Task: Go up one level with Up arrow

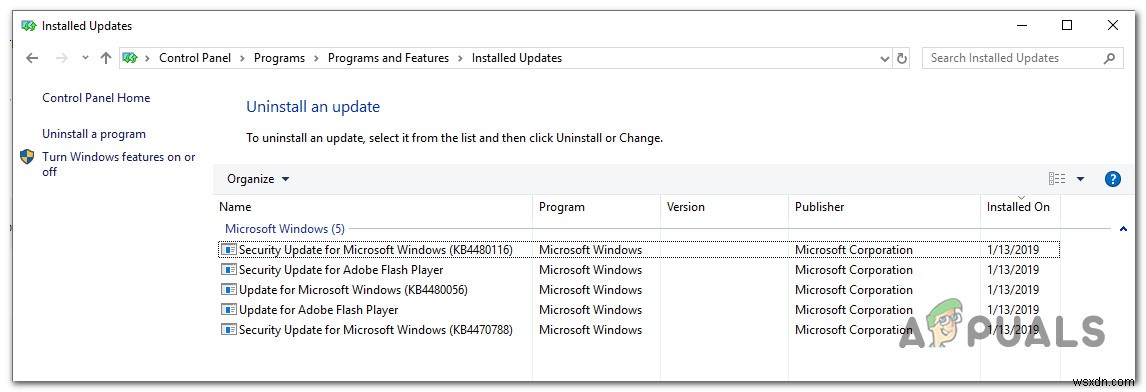Action: pos(106,58)
